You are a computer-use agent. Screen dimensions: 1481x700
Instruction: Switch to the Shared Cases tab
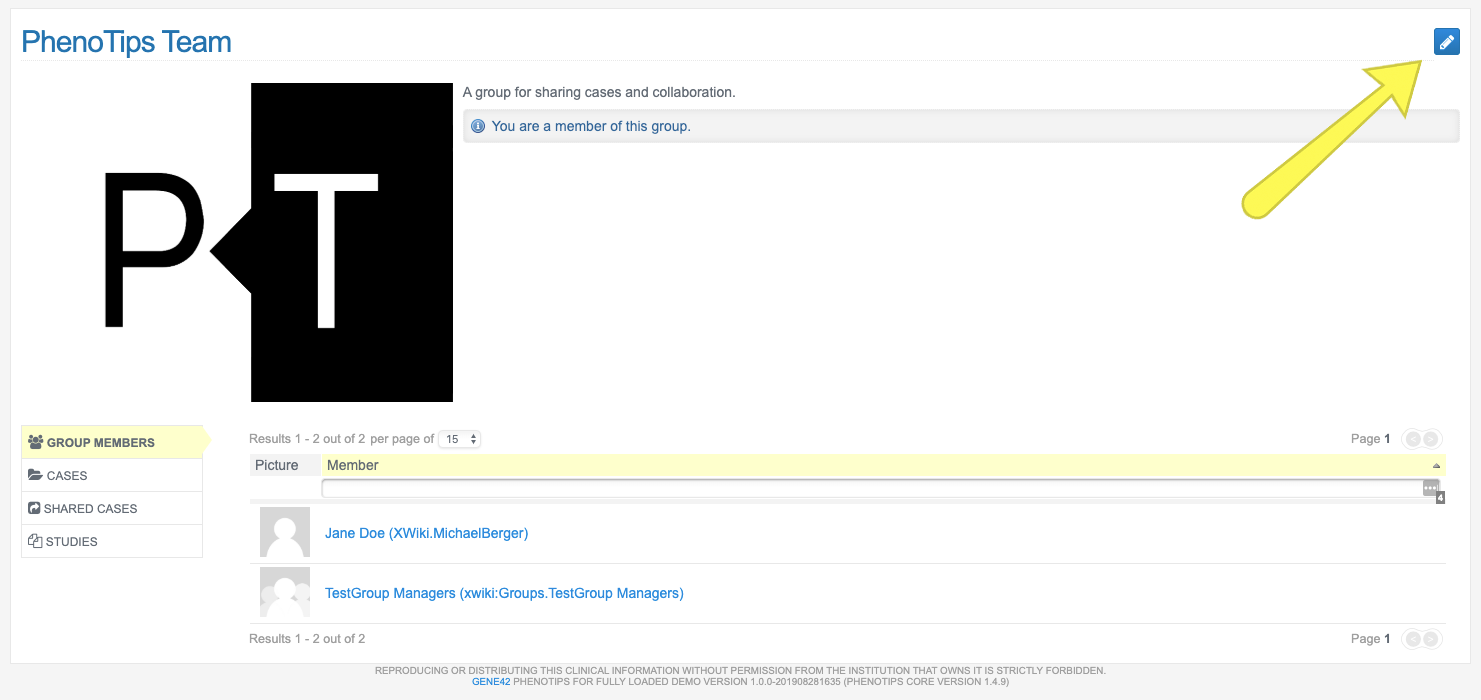(x=112, y=508)
